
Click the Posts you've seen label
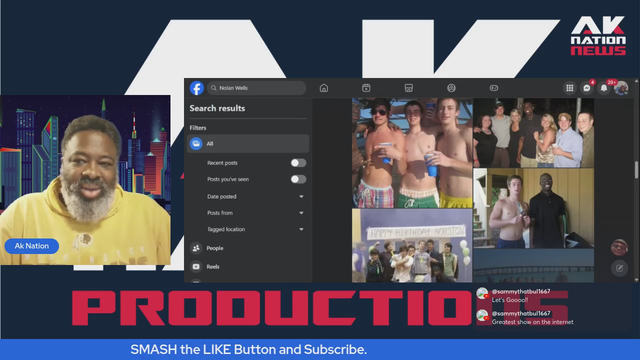coord(228,179)
